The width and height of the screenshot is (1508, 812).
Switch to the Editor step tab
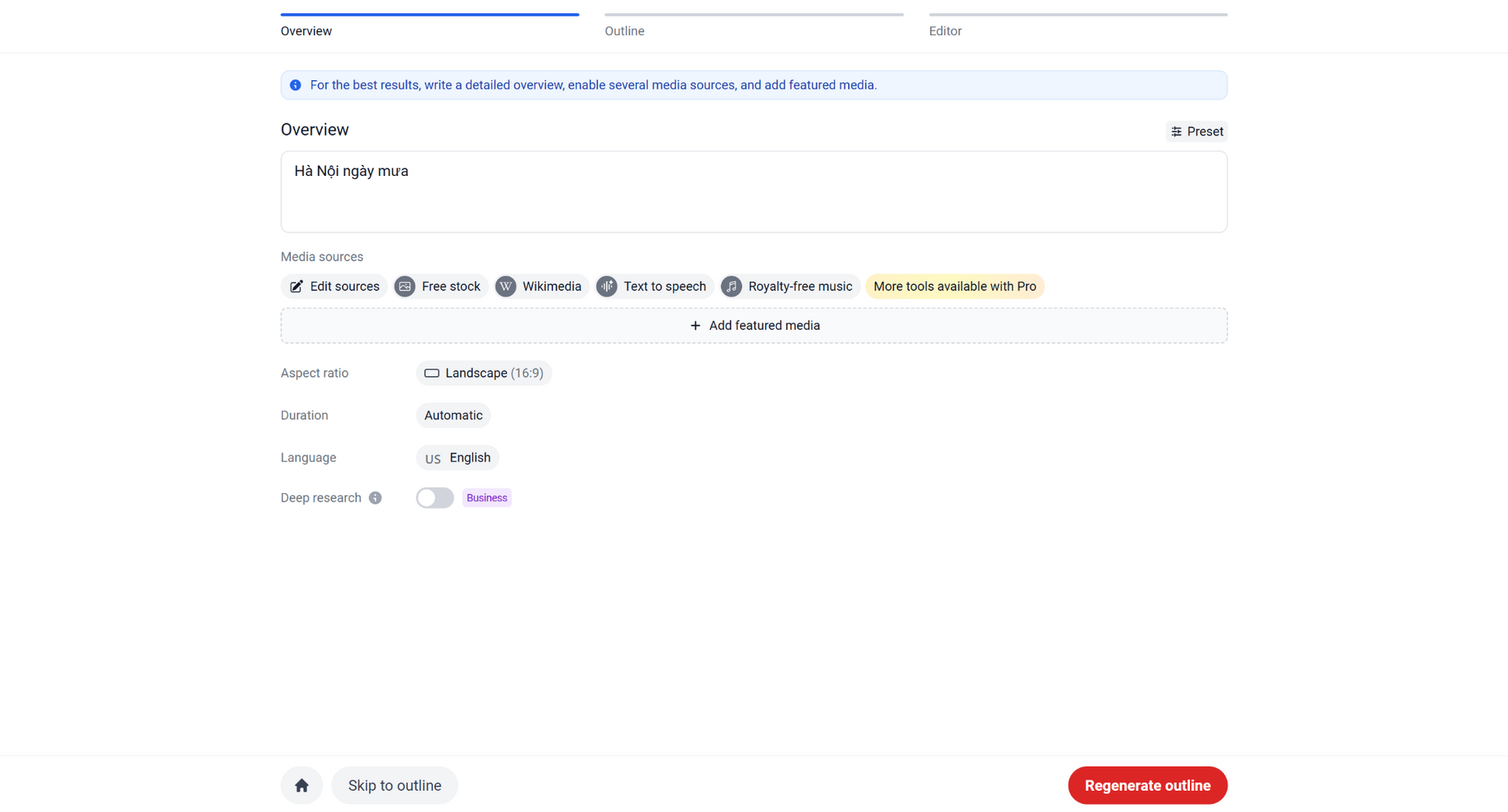pos(1078,26)
